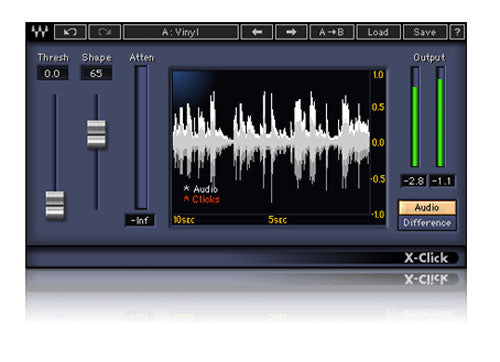The height and width of the screenshot is (362, 500).
Task: Click the Atten -Inf readout
Action: pos(140,220)
